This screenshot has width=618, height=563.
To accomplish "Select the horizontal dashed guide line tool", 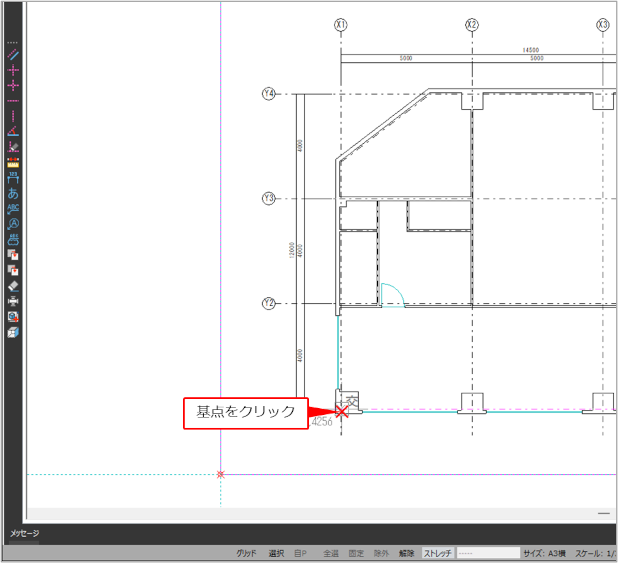I will coord(13,101).
